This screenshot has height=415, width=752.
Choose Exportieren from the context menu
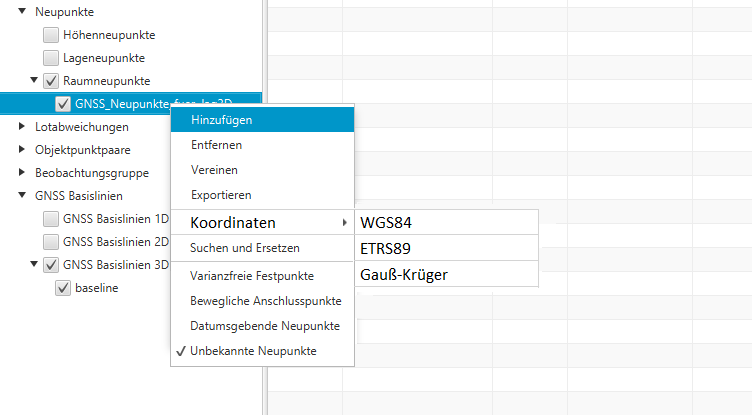(220, 195)
